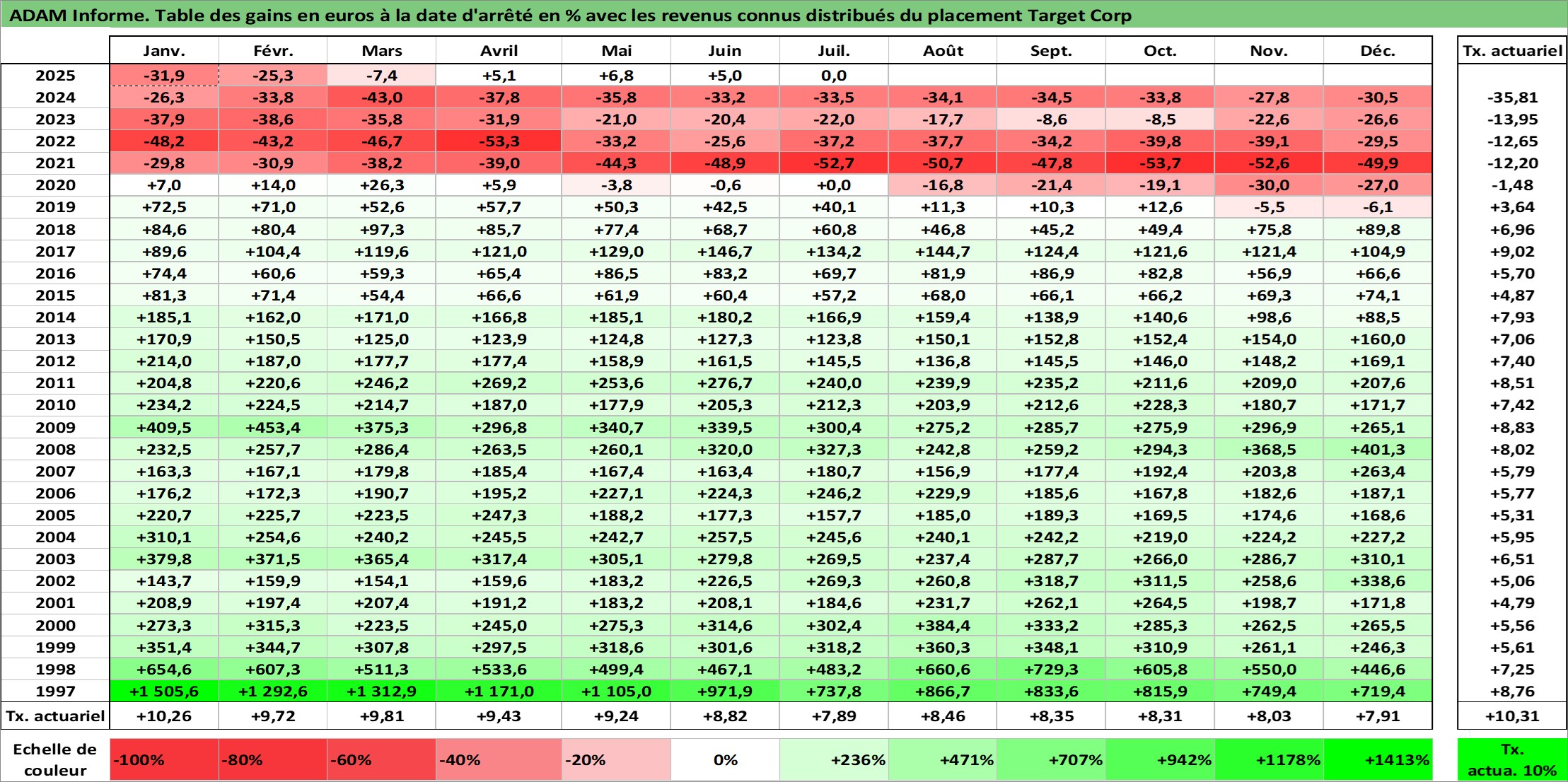Click the actuarial rate +9,02 for 2017
Viewport: 1568px width, 782px height.
click(1512, 251)
